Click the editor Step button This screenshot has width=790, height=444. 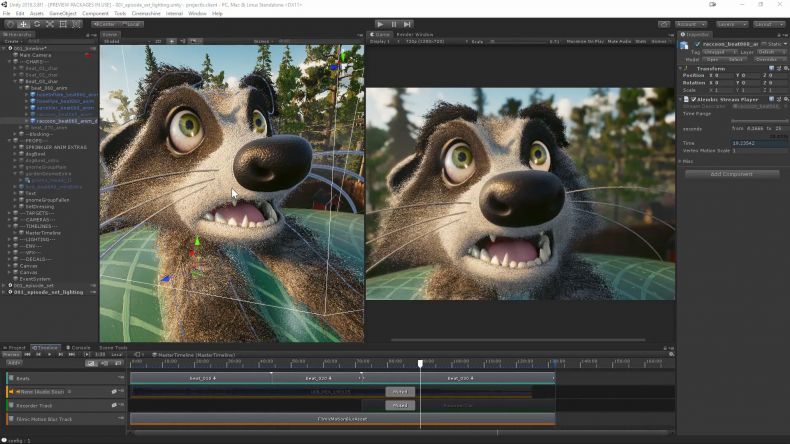[x=408, y=24]
